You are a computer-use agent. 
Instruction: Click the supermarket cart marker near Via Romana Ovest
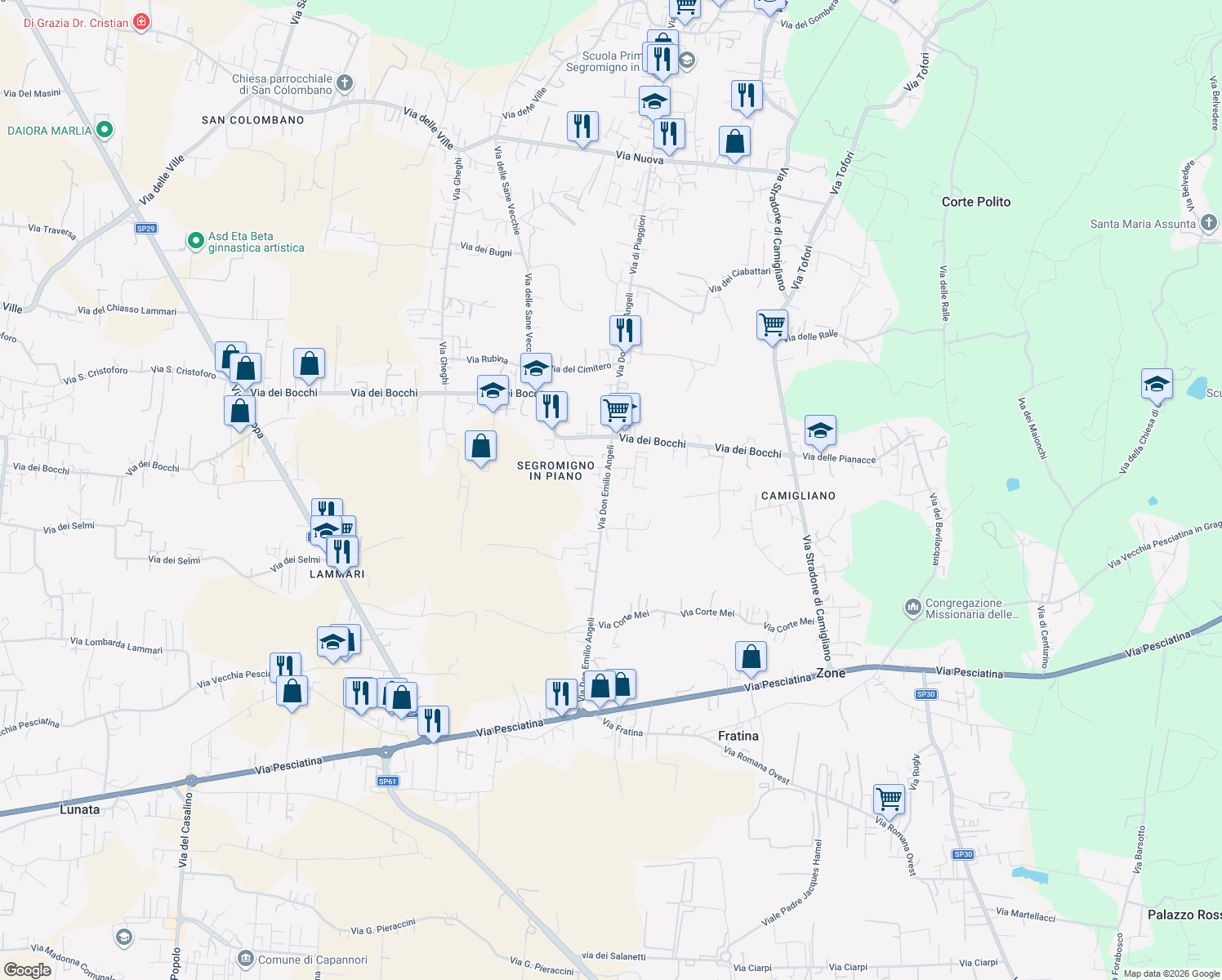[889, 799]
